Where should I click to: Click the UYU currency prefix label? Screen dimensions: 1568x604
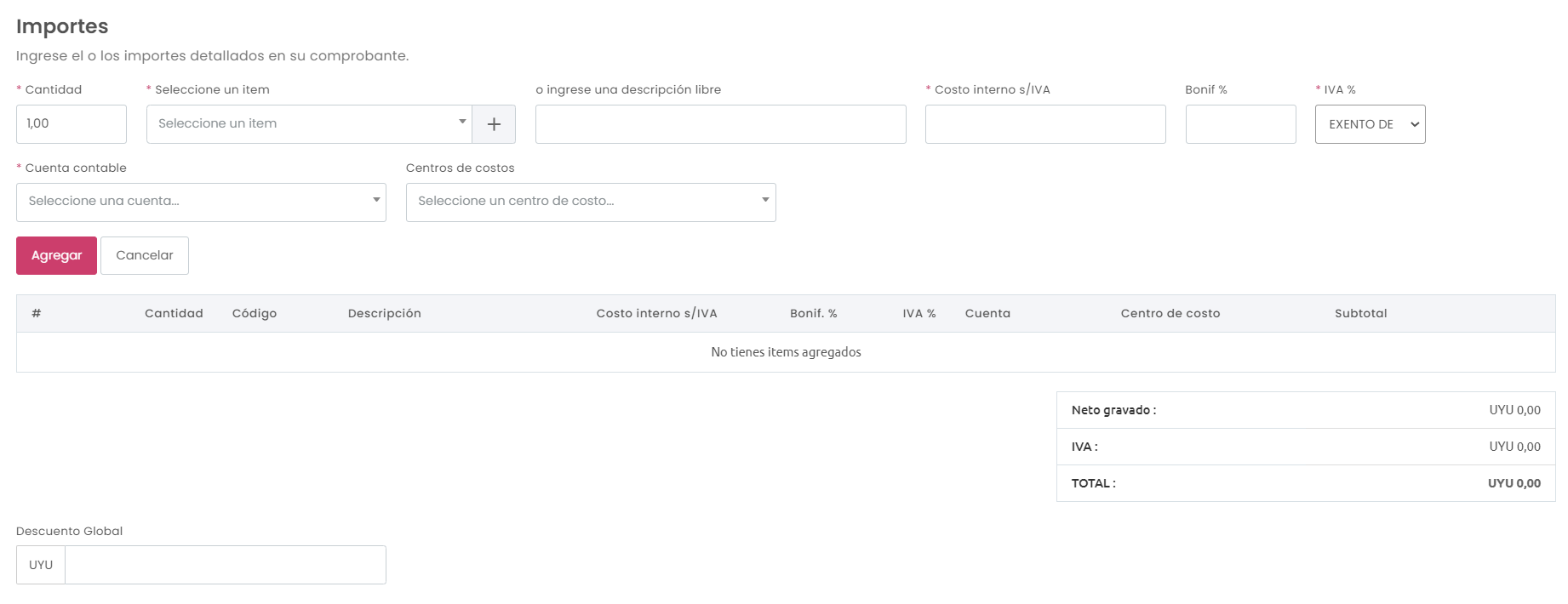tap(41, 565)
